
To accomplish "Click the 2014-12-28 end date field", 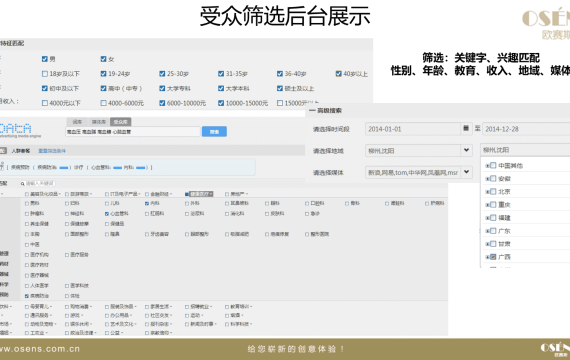I will click(x=526, y=129).
